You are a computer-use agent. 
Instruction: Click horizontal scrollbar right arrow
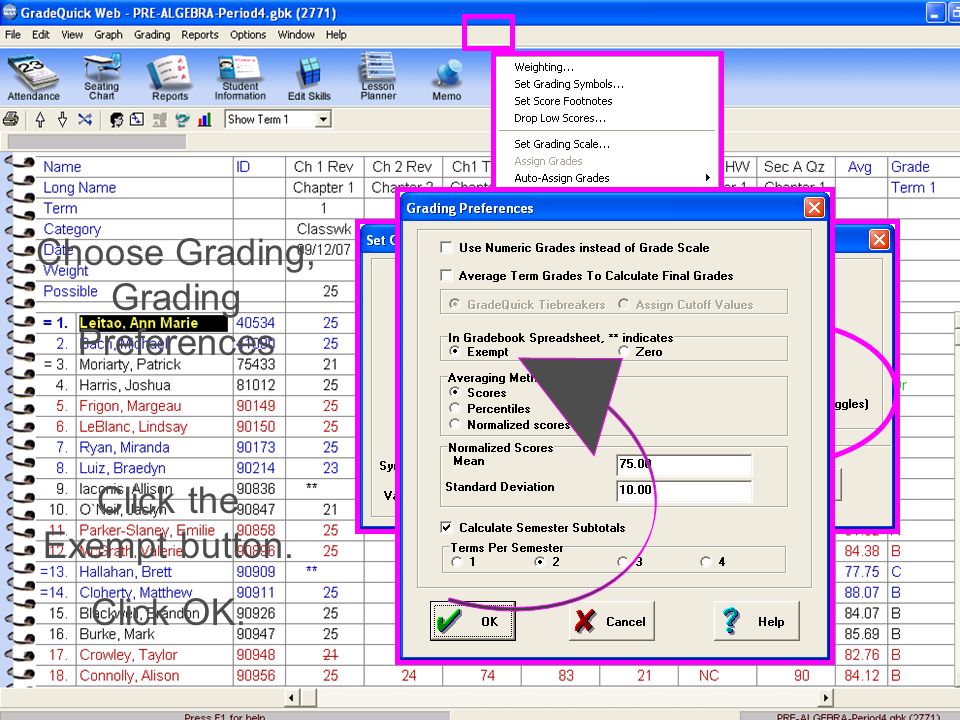pyautogui.click(x=825, y=697)
